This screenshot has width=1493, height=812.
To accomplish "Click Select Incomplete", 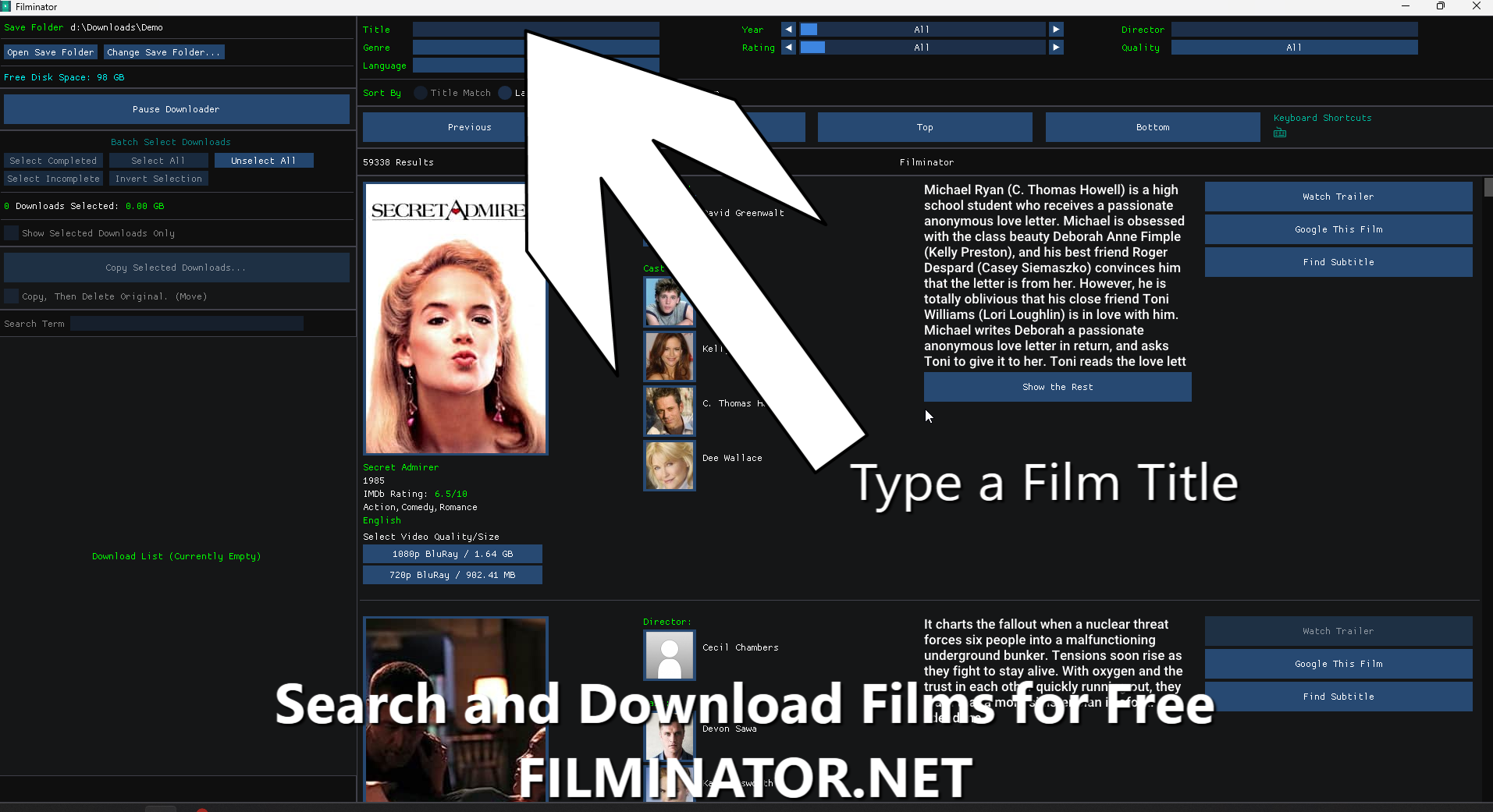I will tap(53, 178).
